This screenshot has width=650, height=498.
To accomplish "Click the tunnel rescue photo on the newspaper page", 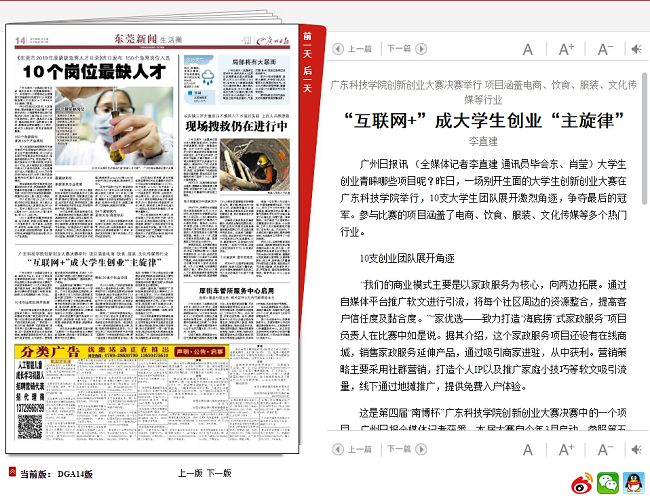I will point(255,165).
